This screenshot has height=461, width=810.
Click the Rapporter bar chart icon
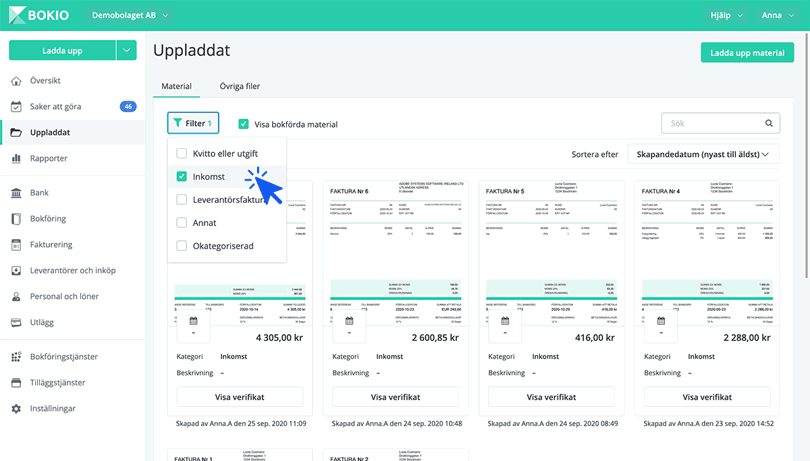pos(16,159)
